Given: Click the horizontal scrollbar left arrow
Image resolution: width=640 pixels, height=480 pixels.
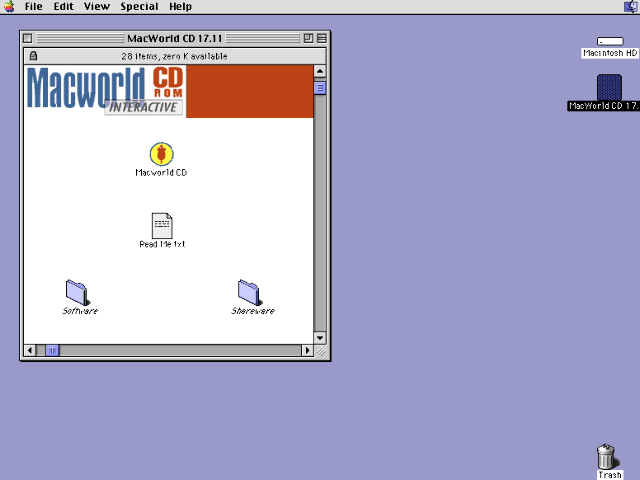Looking at the screenshot, I should (30, 350).
